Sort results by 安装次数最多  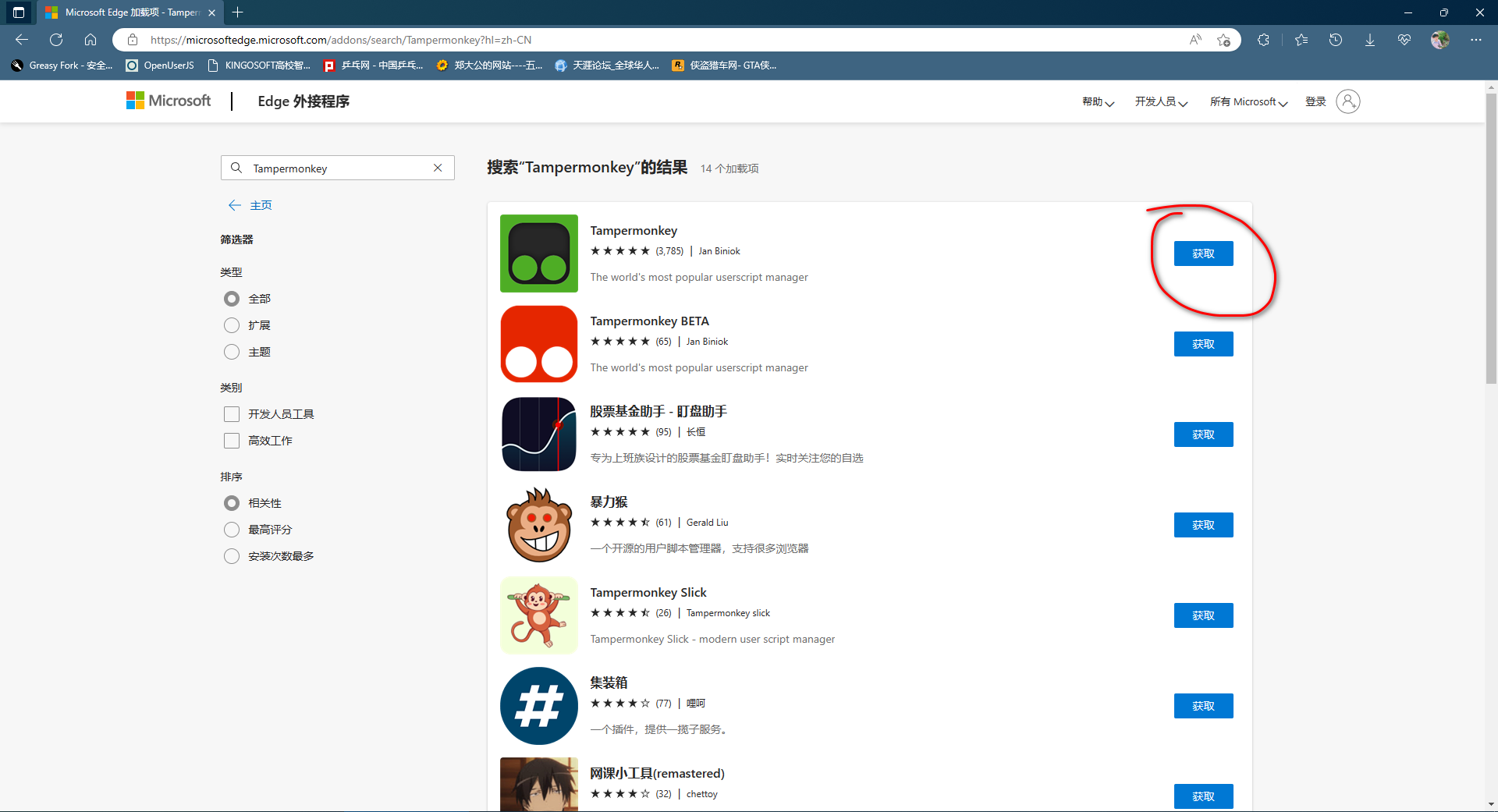[x=232, y=556]
